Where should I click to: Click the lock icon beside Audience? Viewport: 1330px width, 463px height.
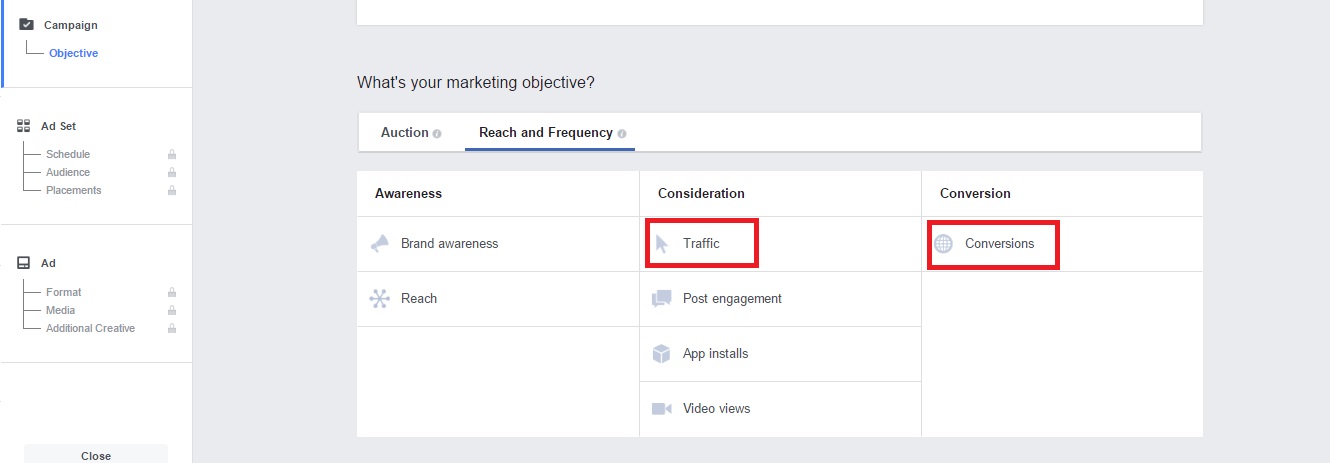(x=172, y=172)
